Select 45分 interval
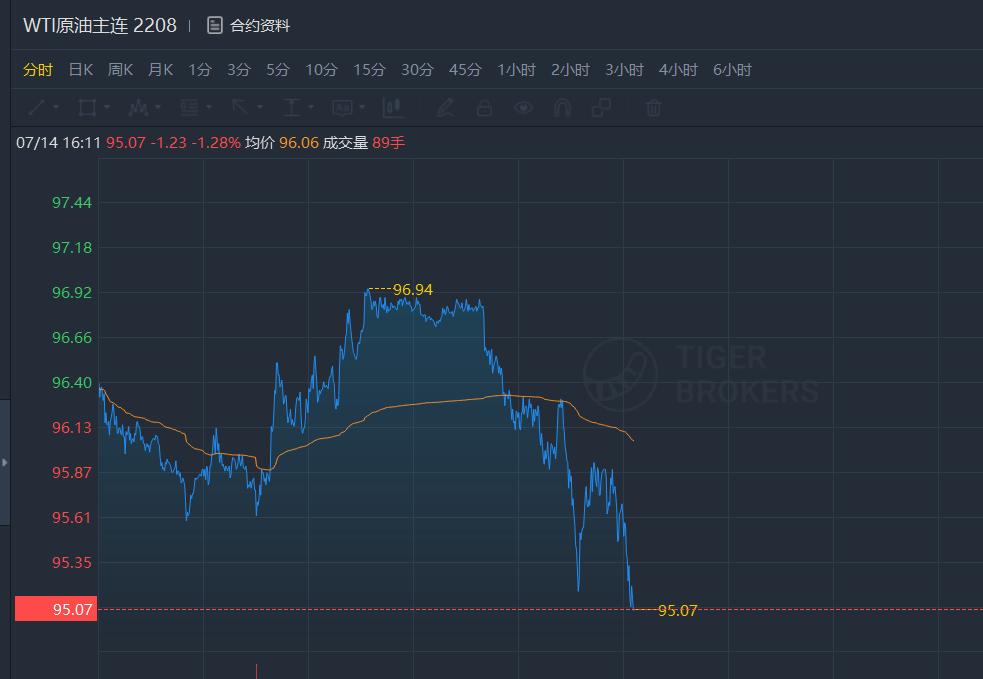The width and height of the screenshot is (983, 679). pos(465,70)
